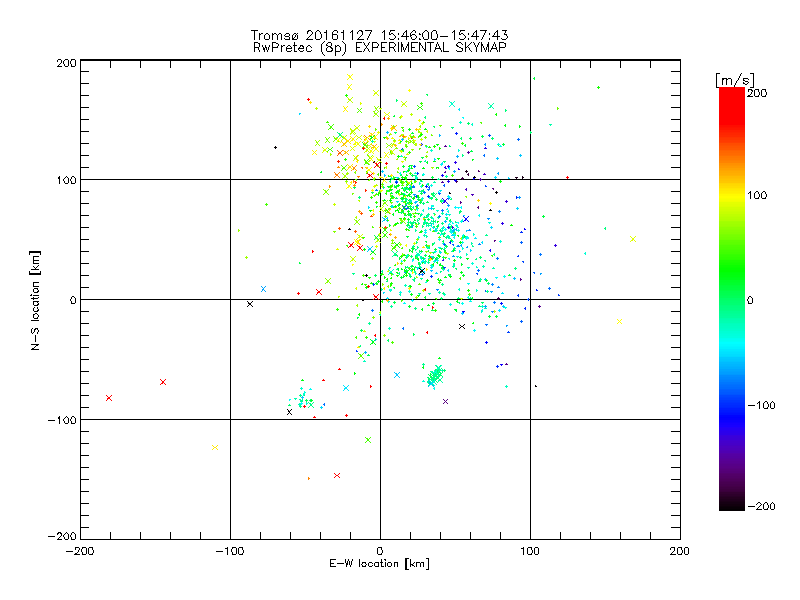Click the '200' tick label on the E-W axis
The width and height of the screenshot is (800, 600).
pos(680,551)
